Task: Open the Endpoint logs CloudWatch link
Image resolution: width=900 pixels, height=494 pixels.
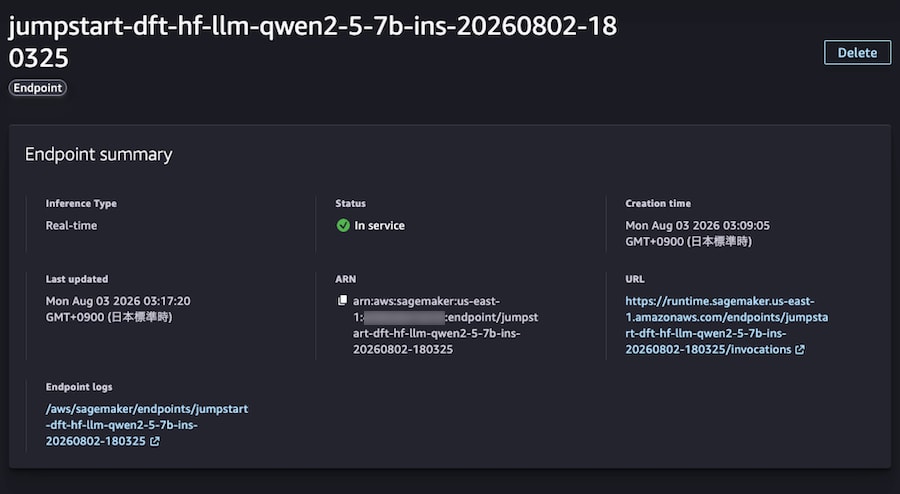Action: click(x=147, y=425)
